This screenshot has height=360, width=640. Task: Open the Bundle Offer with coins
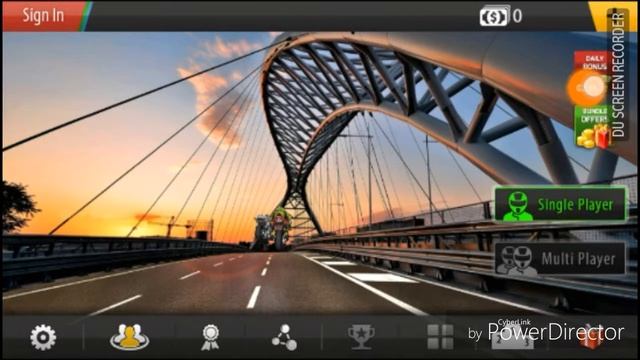pyautogui.click(x=593, y=127)
